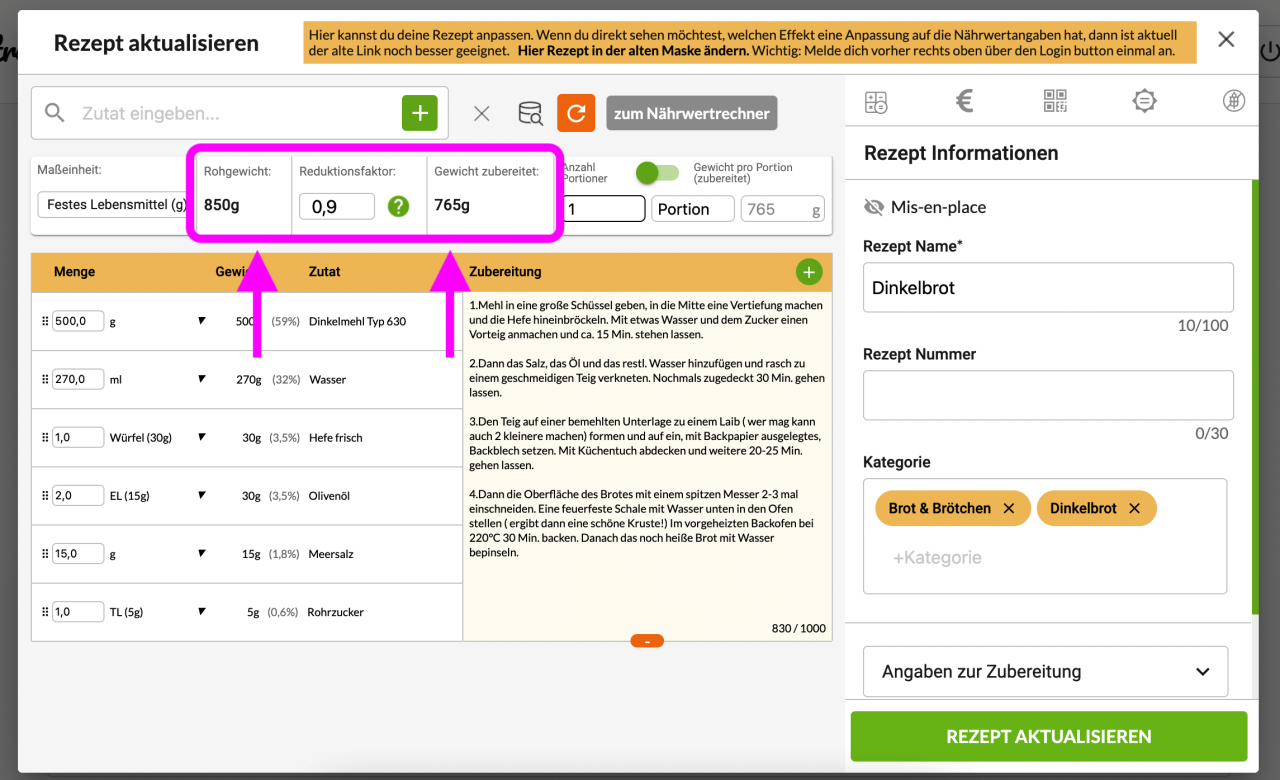Open the database search icon
This screenshot has width=1280, height=780.
(x=530, y=113)
